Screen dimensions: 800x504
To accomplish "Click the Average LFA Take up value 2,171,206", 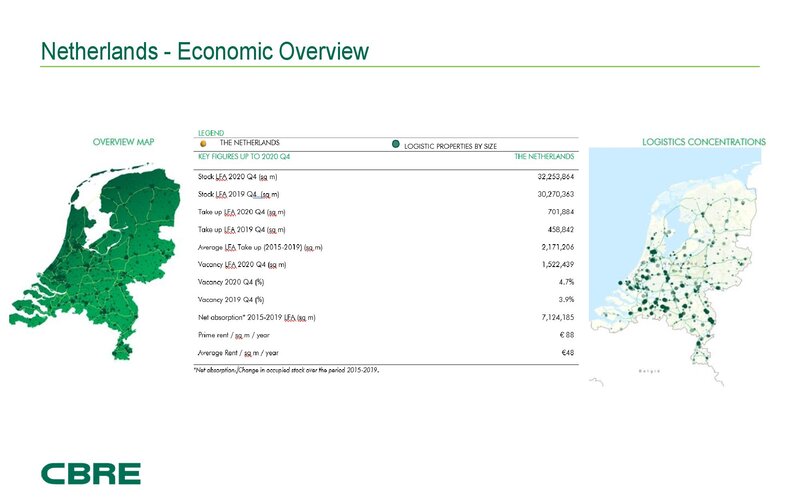I will point(552,247).
